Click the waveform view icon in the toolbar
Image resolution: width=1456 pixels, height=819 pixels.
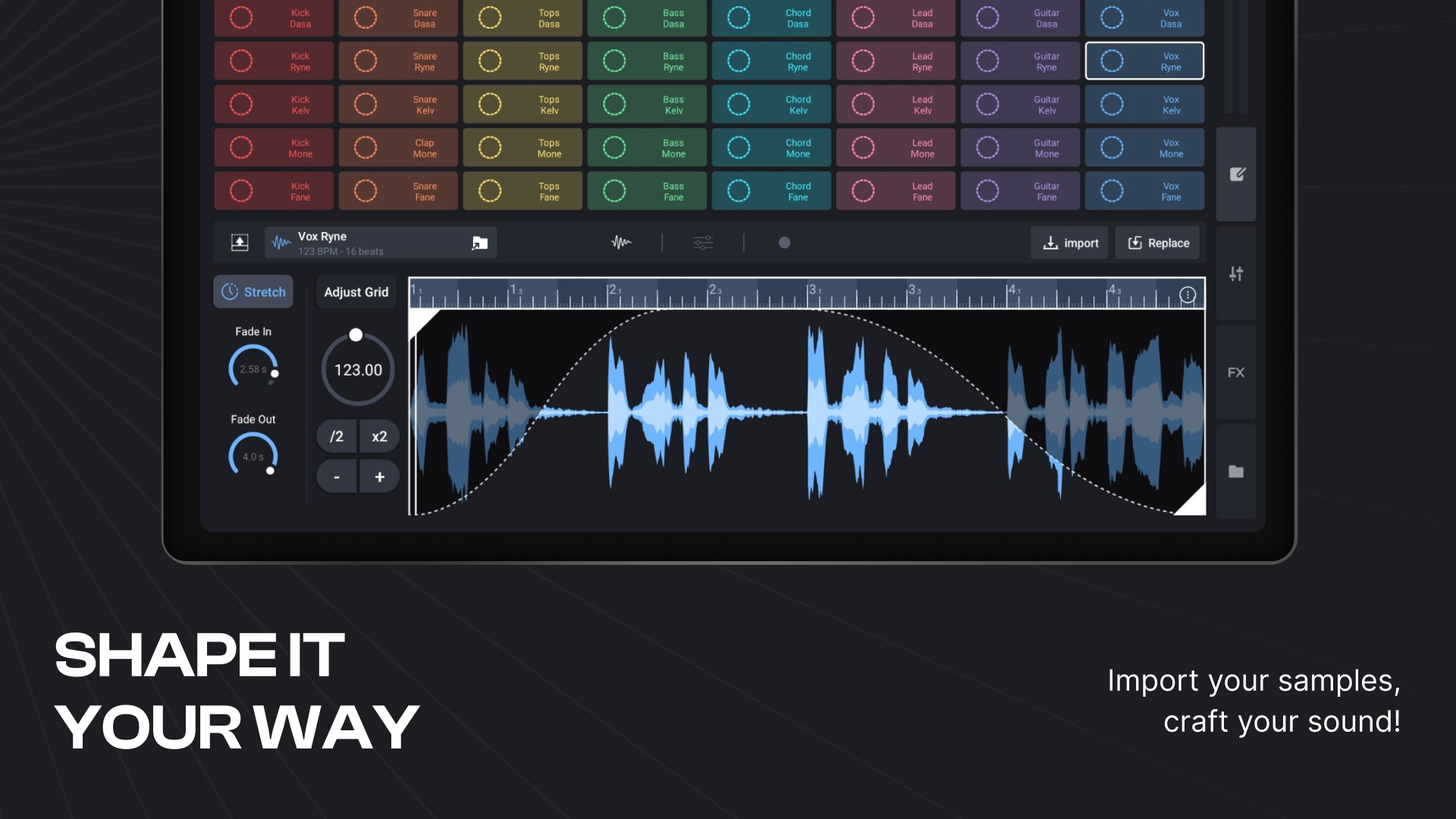621,243
